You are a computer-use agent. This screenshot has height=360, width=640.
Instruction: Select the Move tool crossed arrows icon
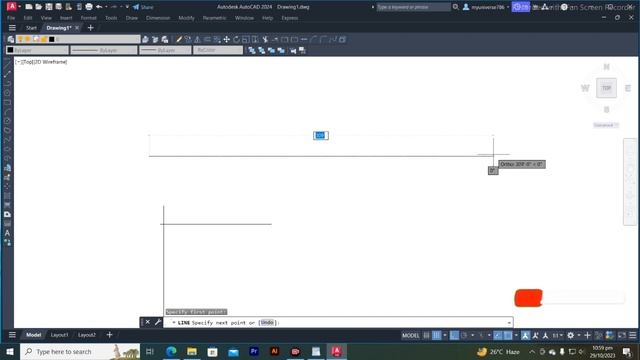tap(227, 39)
